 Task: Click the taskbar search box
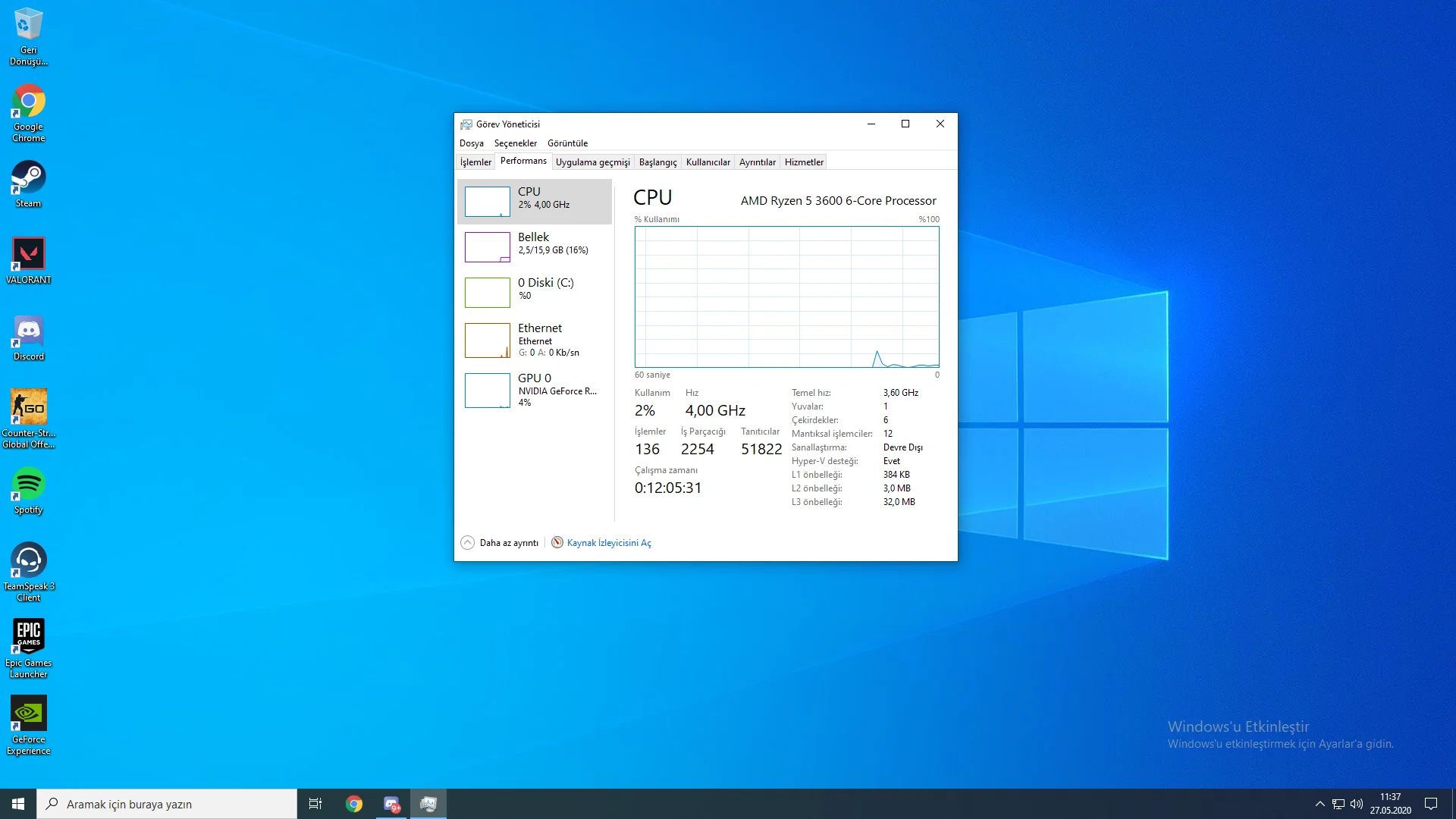(x=167, y=804)
